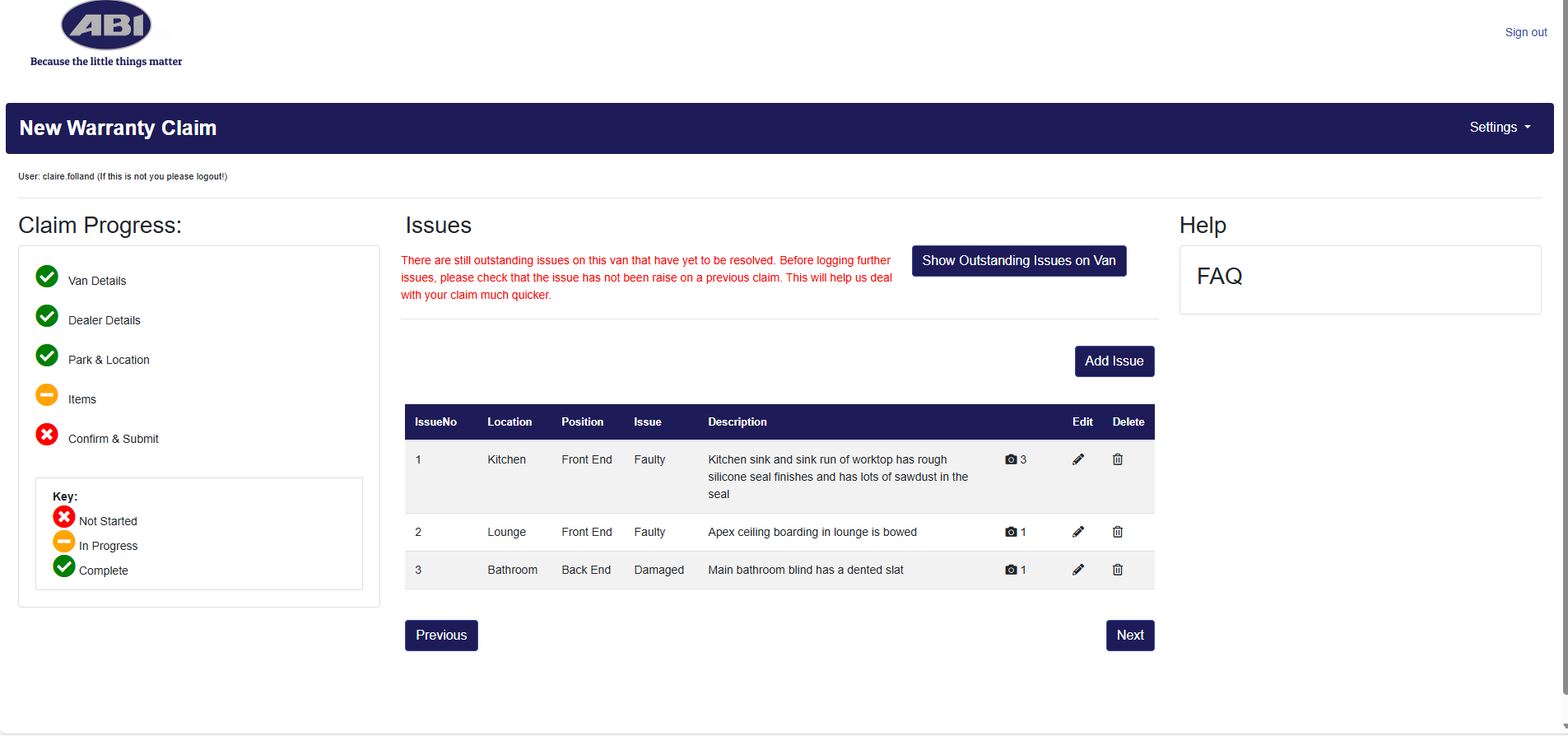Viewport: 1568px width, 736px height.
Task: Click Location column header
Action: pyautogui.click(x=509, y=422)
